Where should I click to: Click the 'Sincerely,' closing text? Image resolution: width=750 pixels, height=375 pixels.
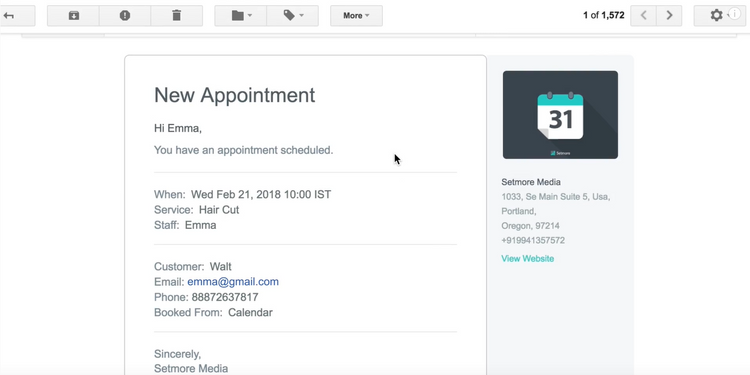[x=177, y=354]
